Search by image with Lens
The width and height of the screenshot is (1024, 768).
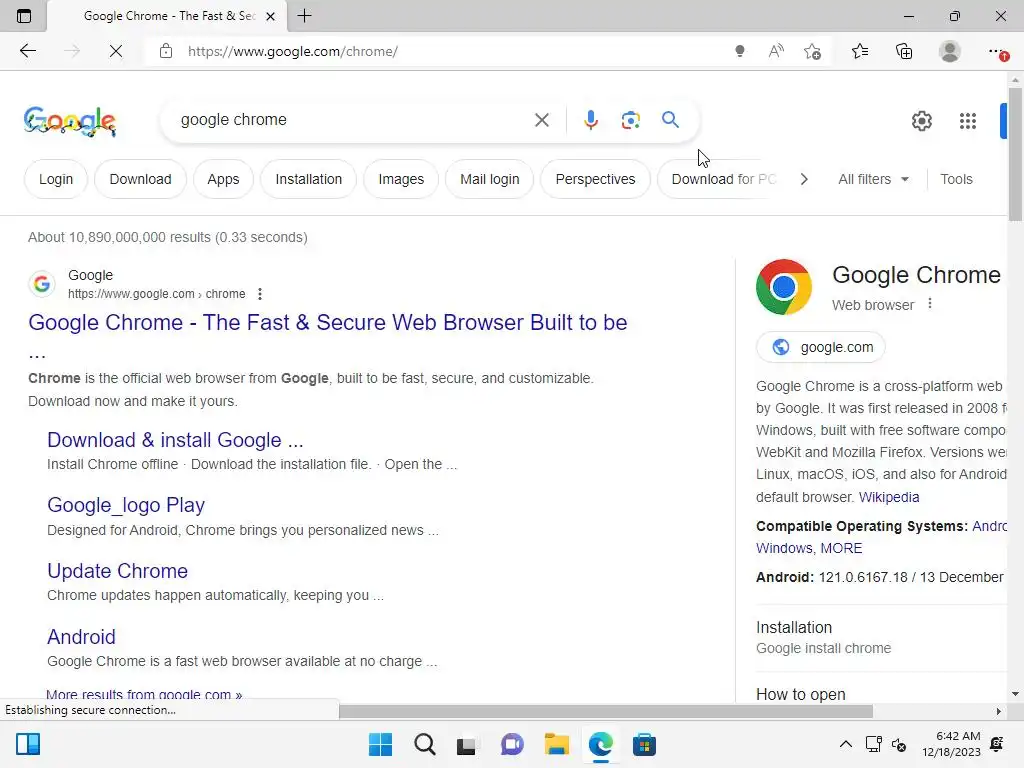click(x=630, y=120)
